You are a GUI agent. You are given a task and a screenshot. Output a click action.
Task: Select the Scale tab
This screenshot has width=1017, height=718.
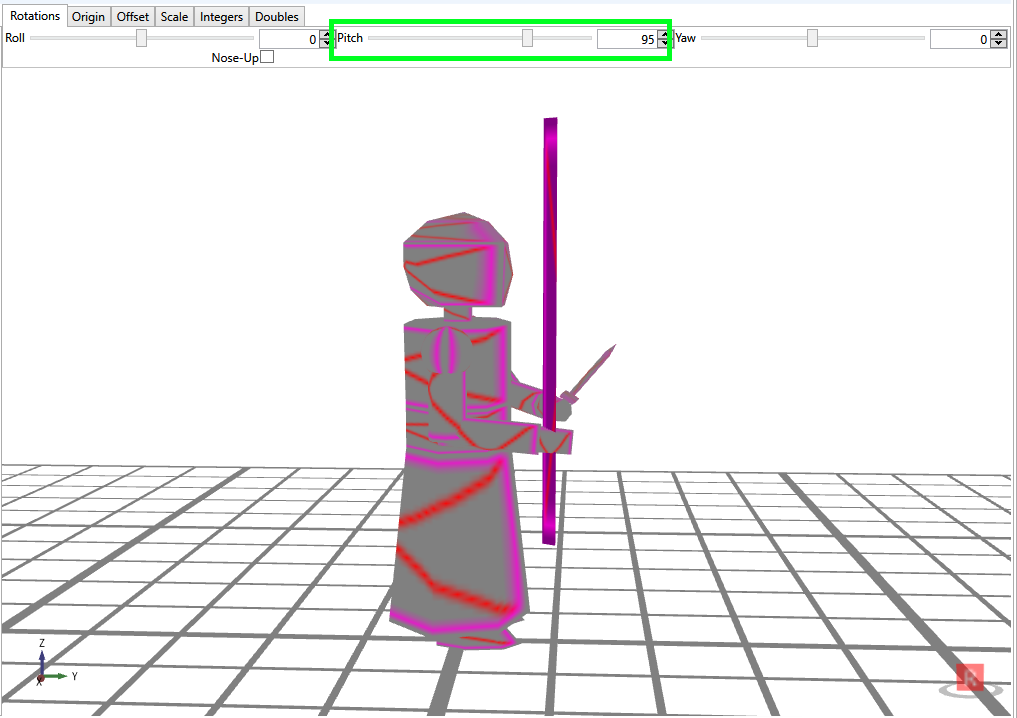tap(174, 17)
